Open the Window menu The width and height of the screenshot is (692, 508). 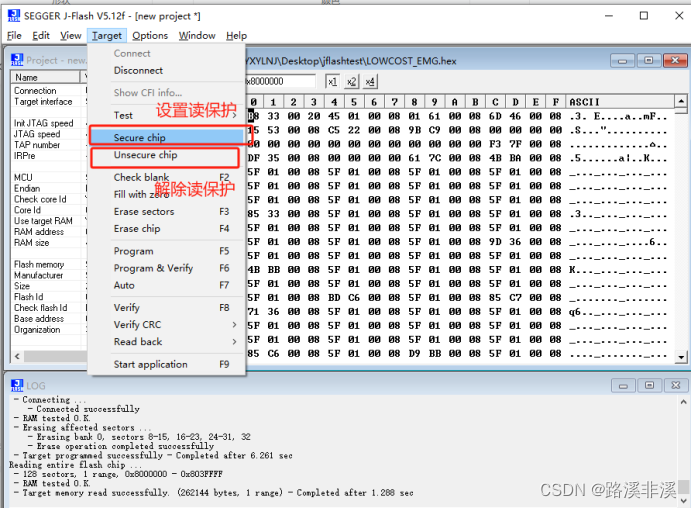(197, 36)
